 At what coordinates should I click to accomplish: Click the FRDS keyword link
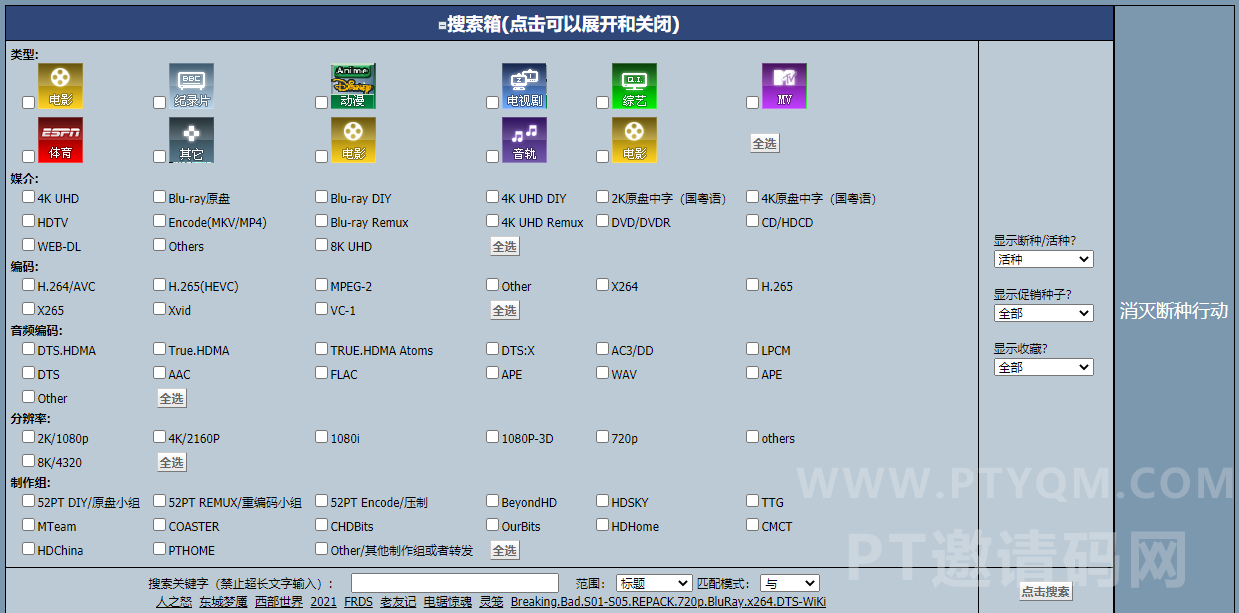click(x=358, y=602)
